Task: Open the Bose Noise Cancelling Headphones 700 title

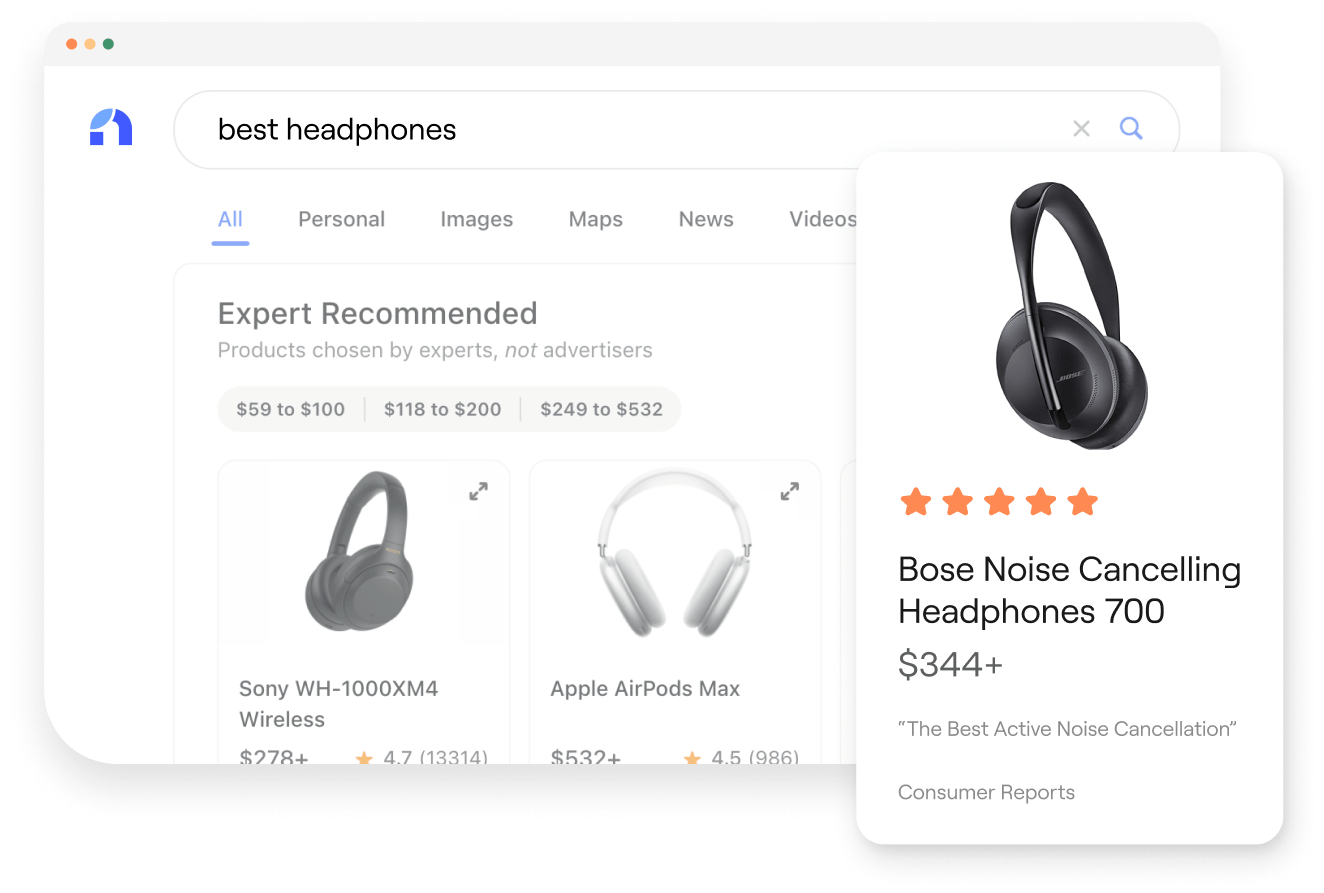Action: (1069, 590)
